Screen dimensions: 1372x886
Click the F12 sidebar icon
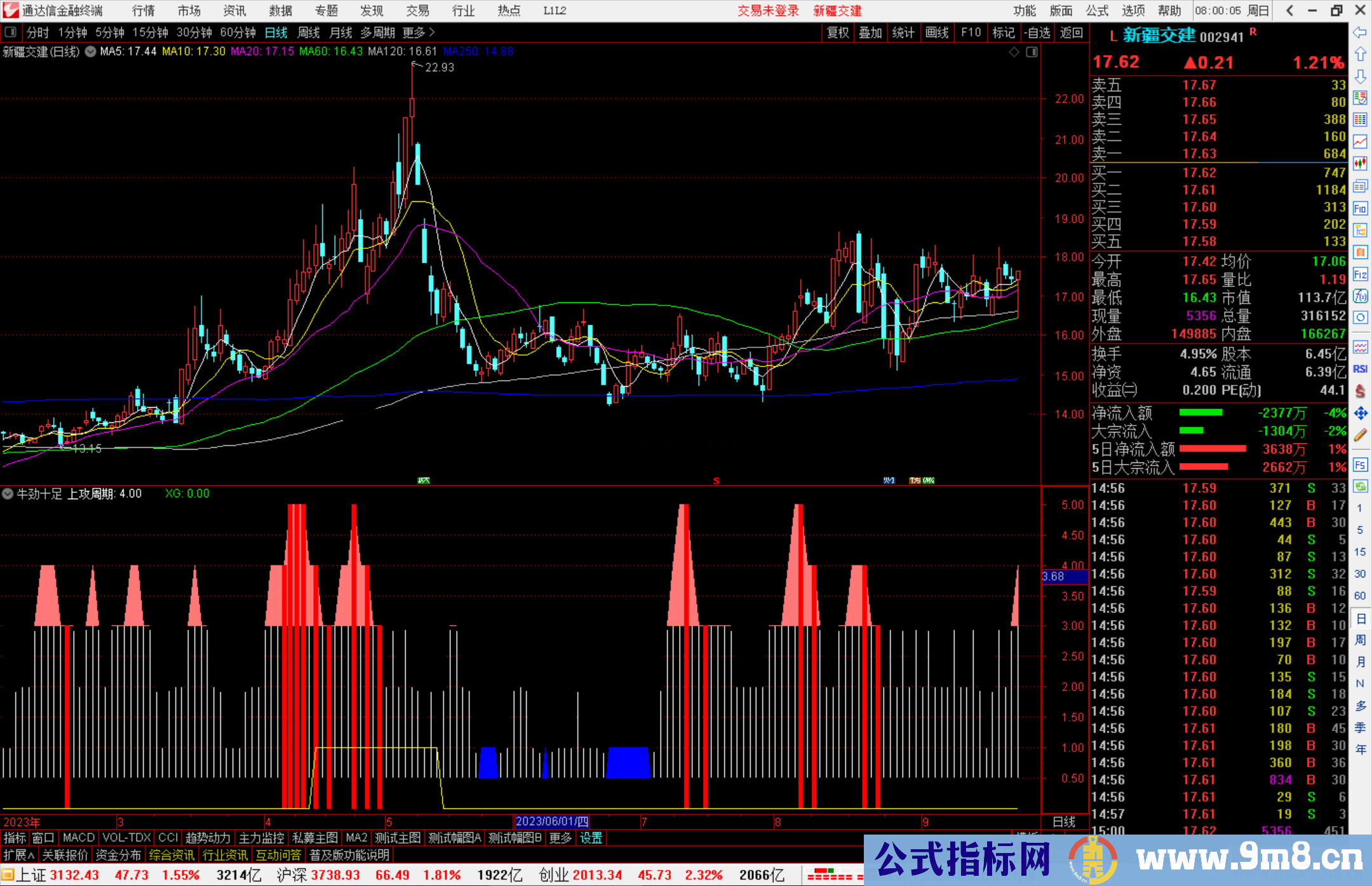click(1360, 274)
